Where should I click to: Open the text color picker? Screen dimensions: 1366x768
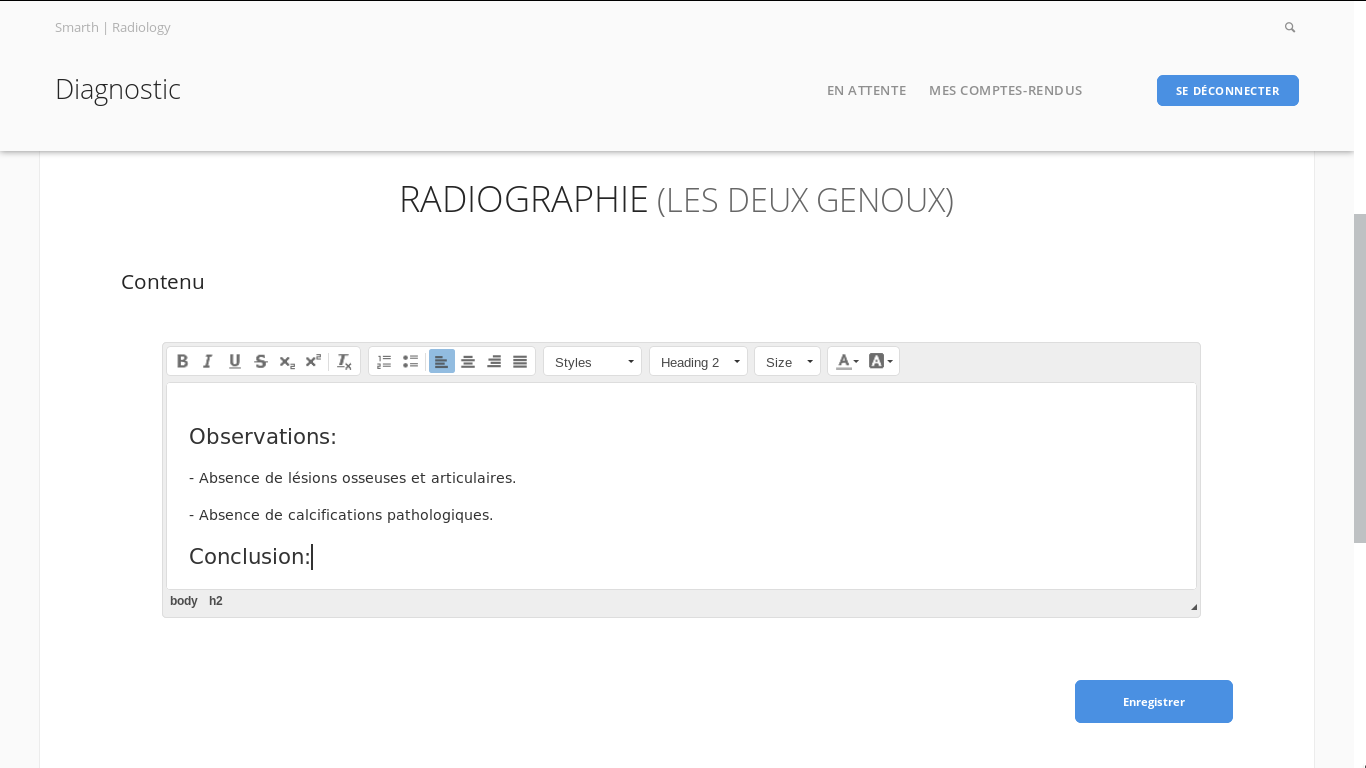[x=847, y=361]
